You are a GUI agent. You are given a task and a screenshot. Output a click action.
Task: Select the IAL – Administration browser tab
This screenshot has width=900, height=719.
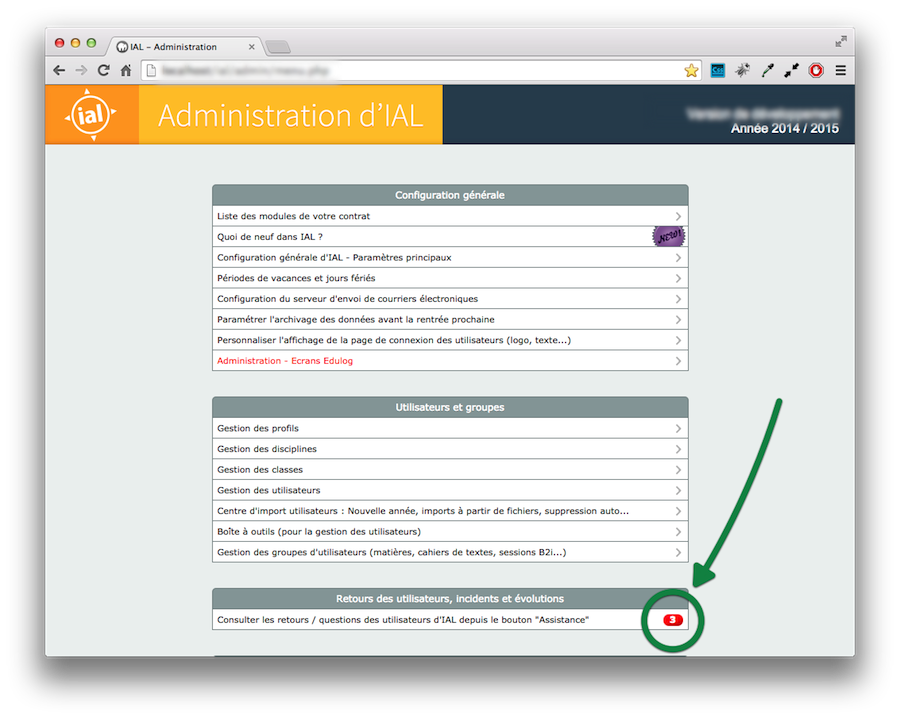(x=180, y=47)
